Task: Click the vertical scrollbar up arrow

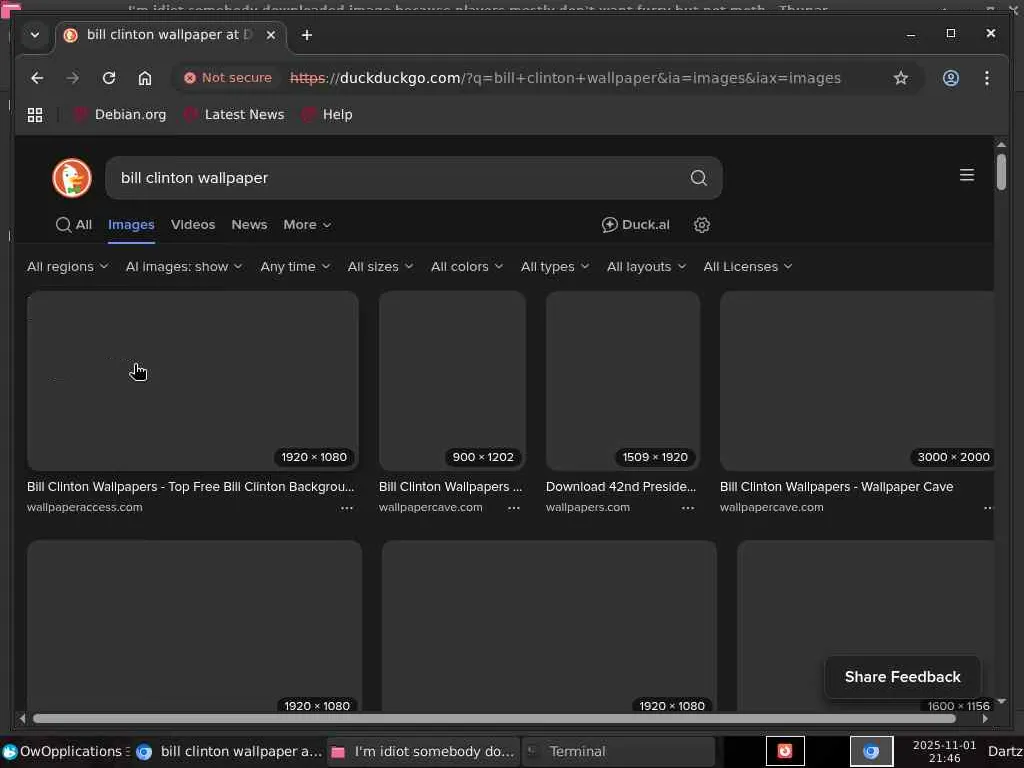Action: [x=1001, y=144]
